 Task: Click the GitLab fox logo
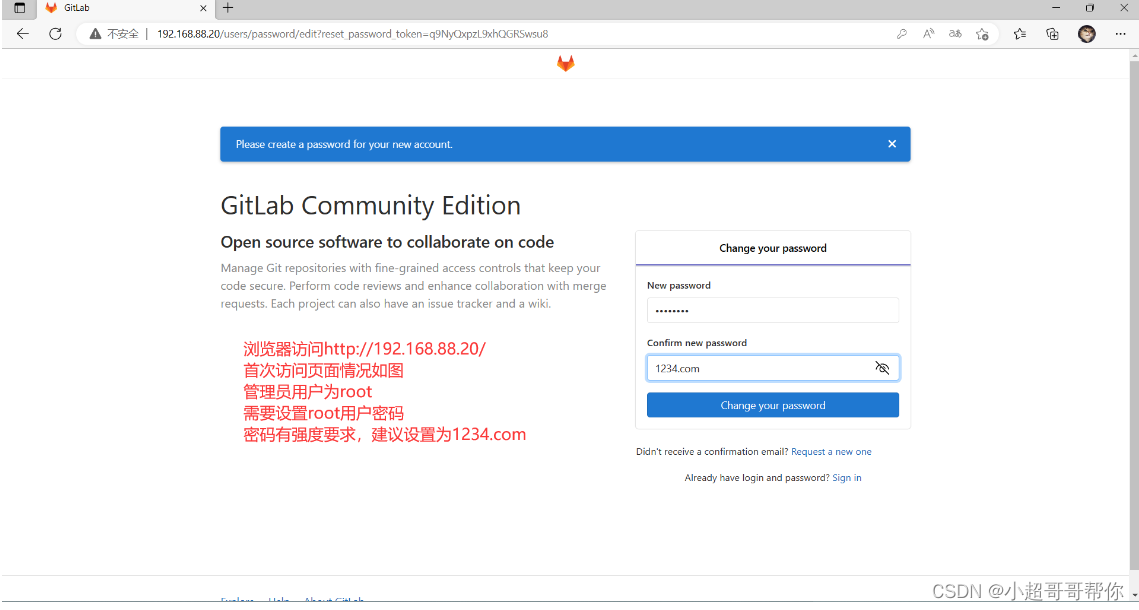pyautogui.click(x=565, y=63)
